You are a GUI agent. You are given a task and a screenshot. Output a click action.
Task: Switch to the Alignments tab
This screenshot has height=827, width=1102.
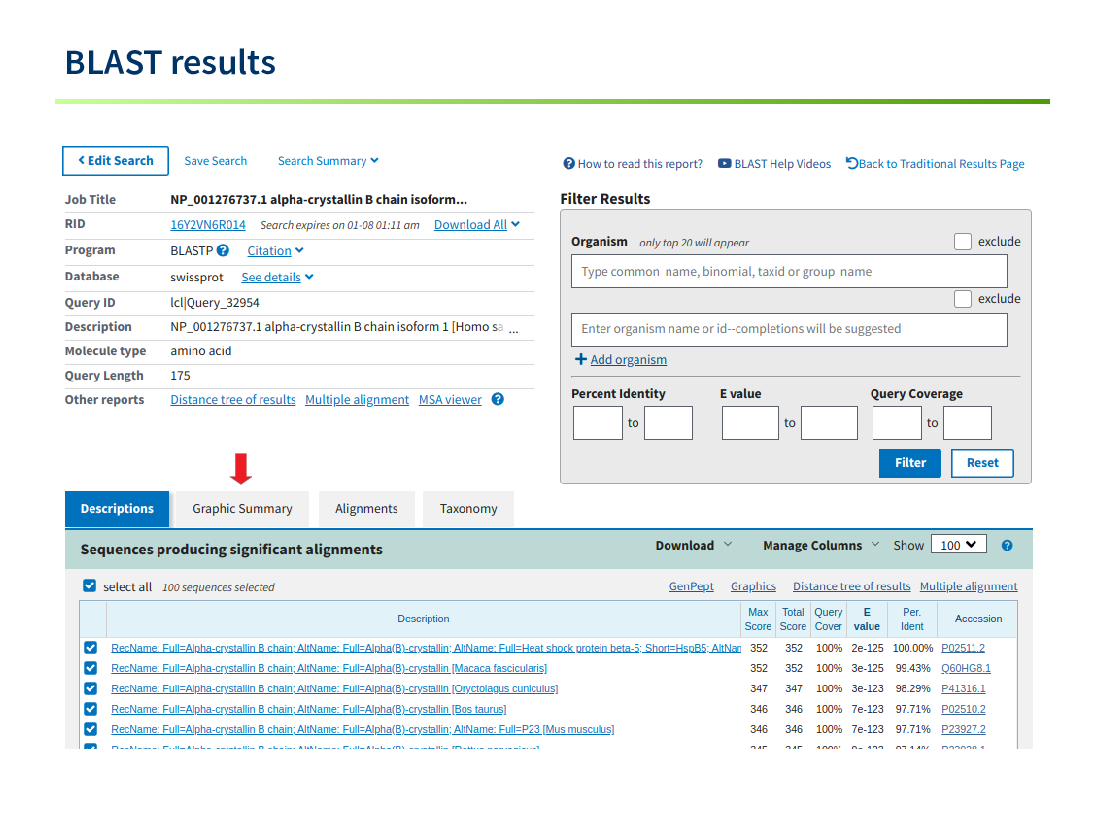click(366, 509)
